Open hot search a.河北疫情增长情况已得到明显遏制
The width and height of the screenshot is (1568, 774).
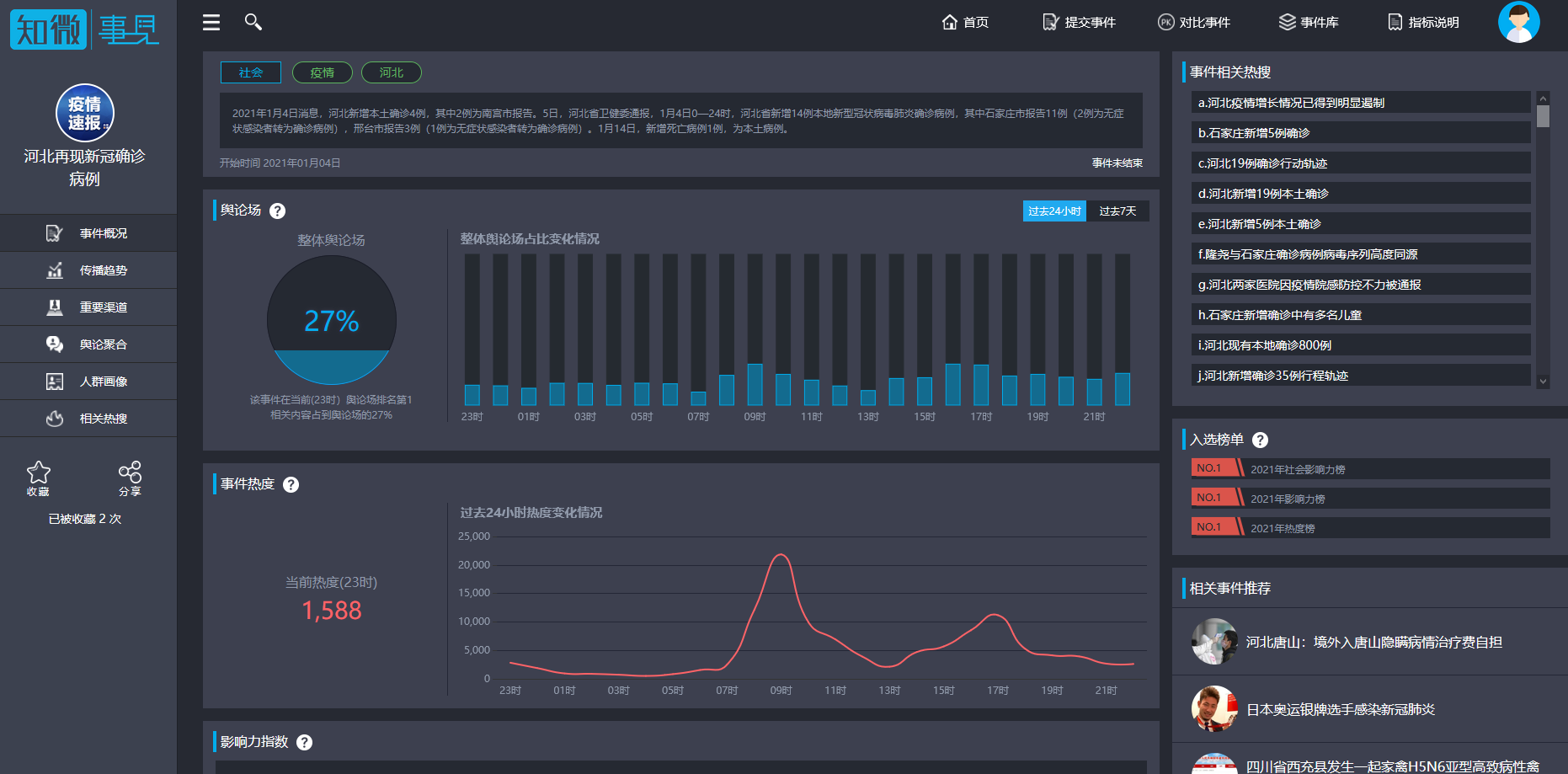click(1361, 103)
